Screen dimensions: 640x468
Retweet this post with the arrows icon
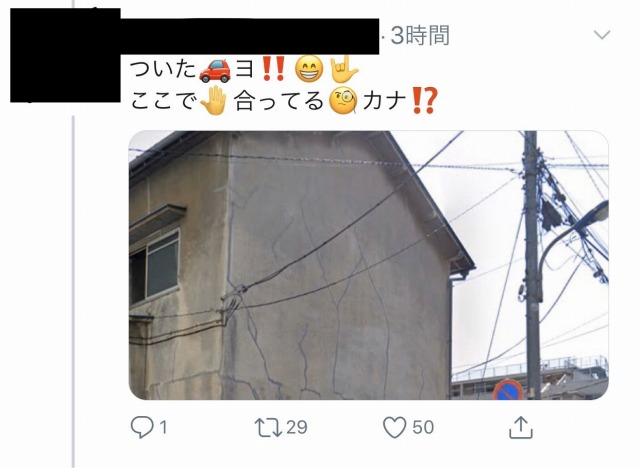coord(268,427)
